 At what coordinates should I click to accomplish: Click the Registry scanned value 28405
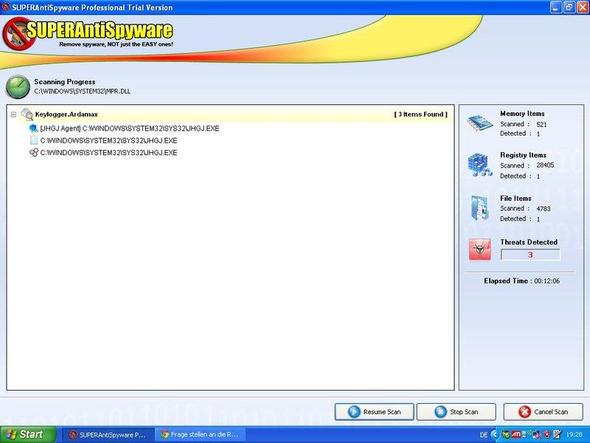(545, 165)
